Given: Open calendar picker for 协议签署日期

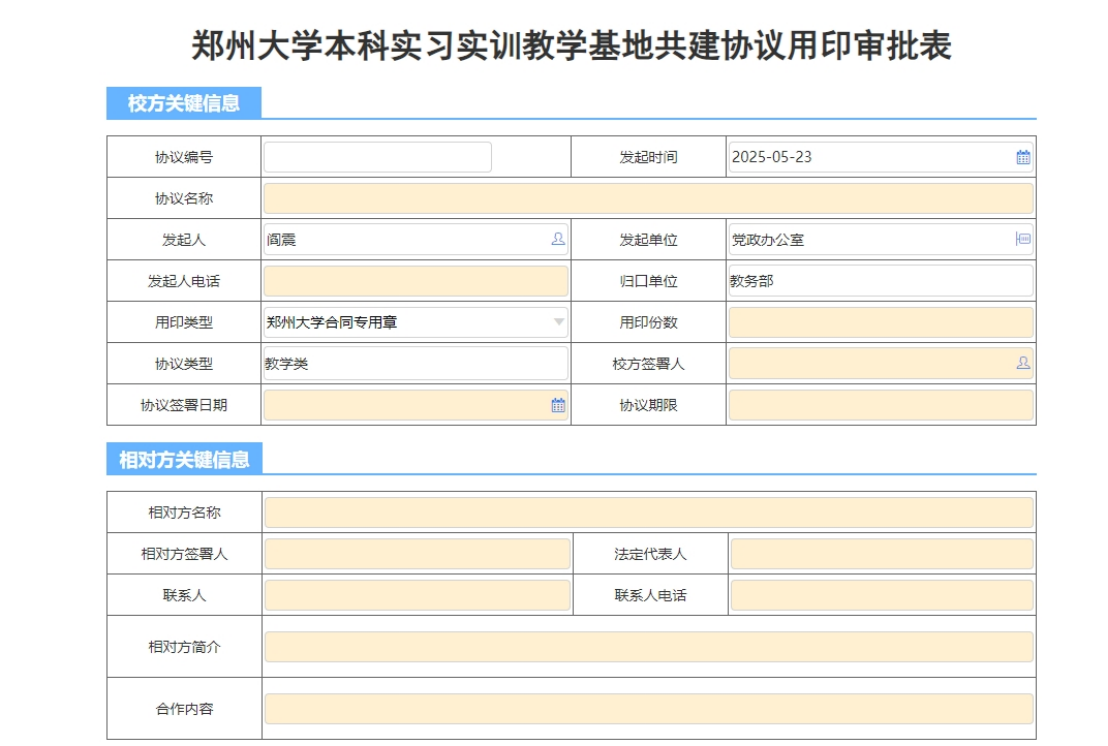Looking at the screenshot, I should coord(558,405).
